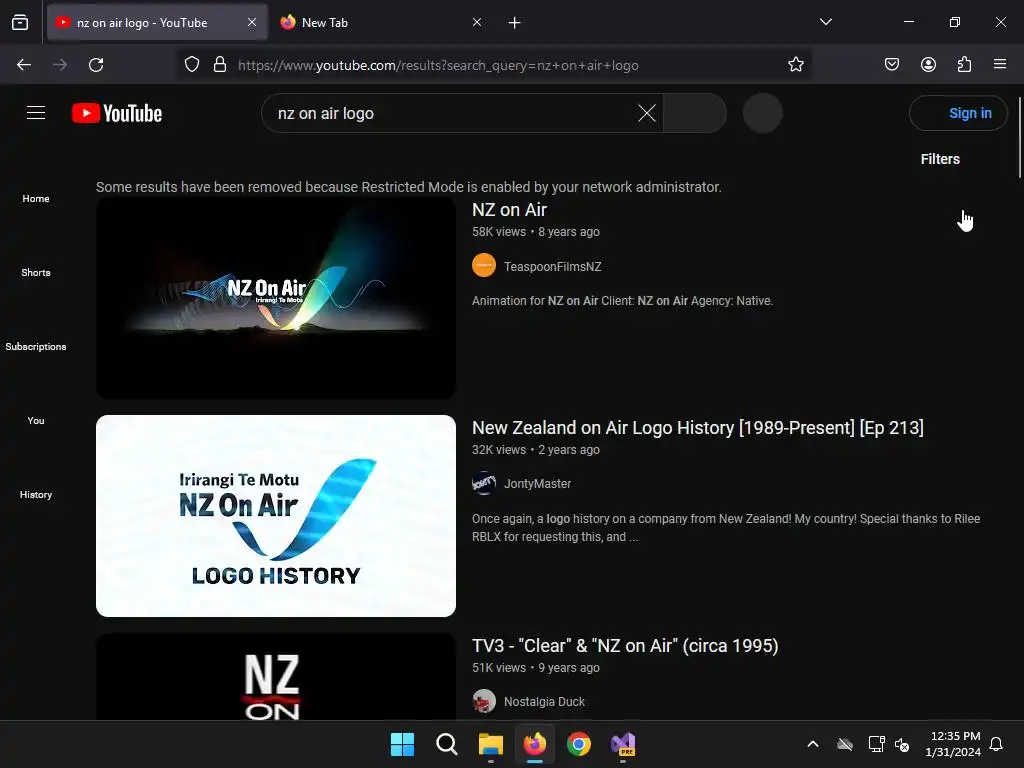The width and height of the screenshot is (1024, 768).
Task: Open taskbar clock 12:35 PM
Action: pyautogui.click(x=953, y=744)
